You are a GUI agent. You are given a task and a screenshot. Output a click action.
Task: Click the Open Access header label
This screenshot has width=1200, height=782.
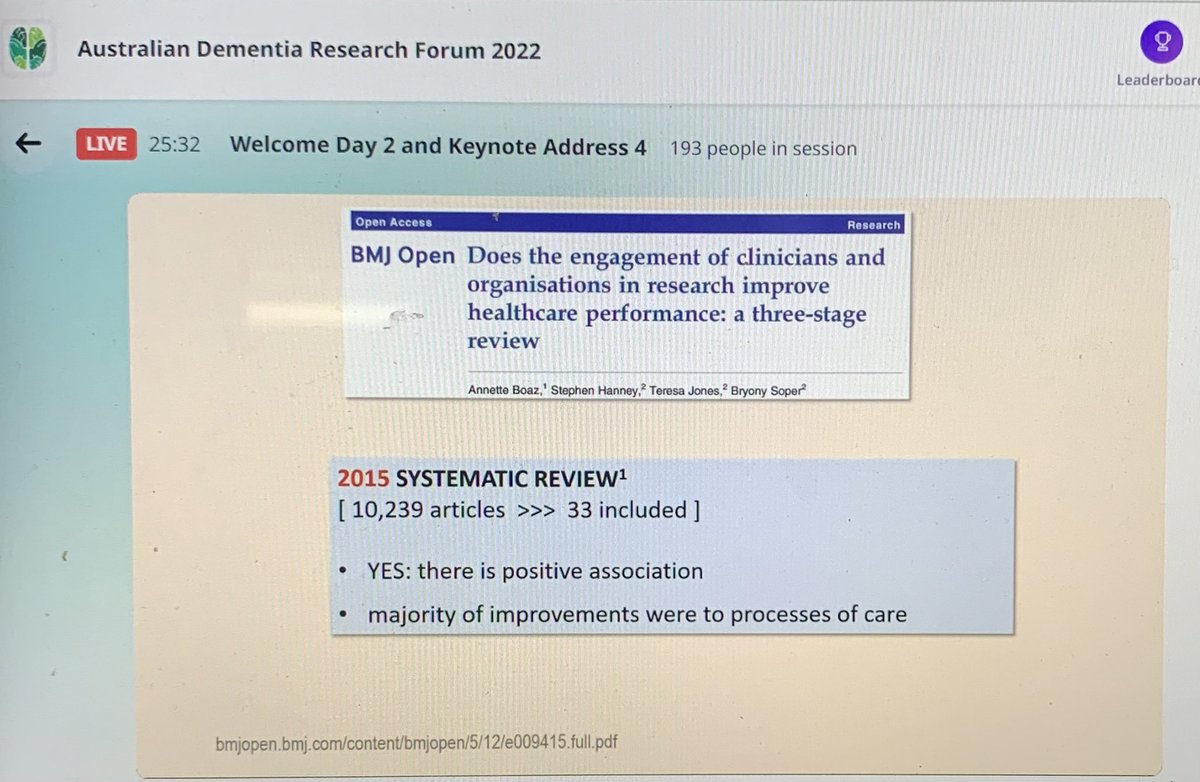pyautogui.click(x=392, y=222)
